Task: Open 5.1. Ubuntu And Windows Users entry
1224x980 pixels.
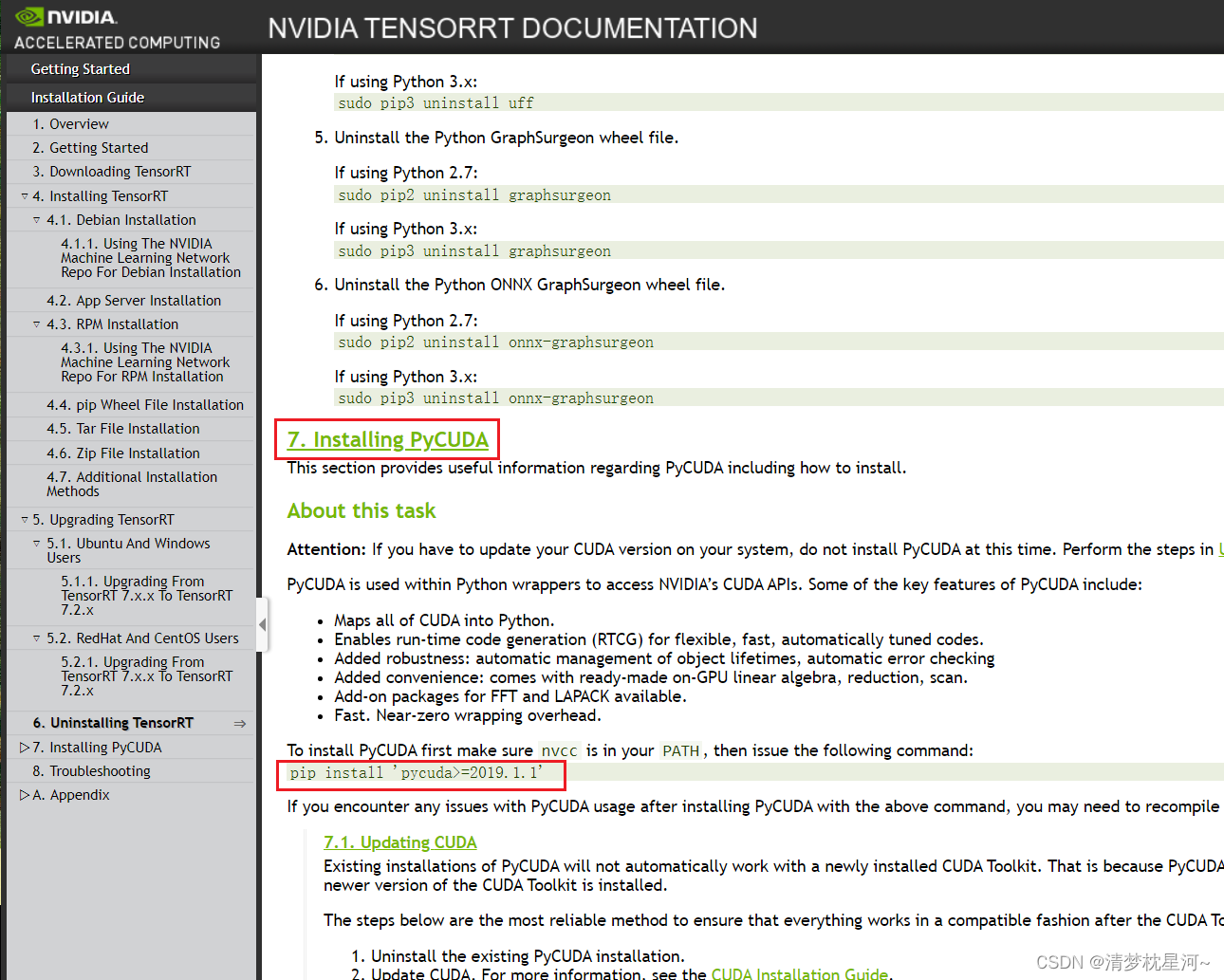Action: click(x=128, y=550)
